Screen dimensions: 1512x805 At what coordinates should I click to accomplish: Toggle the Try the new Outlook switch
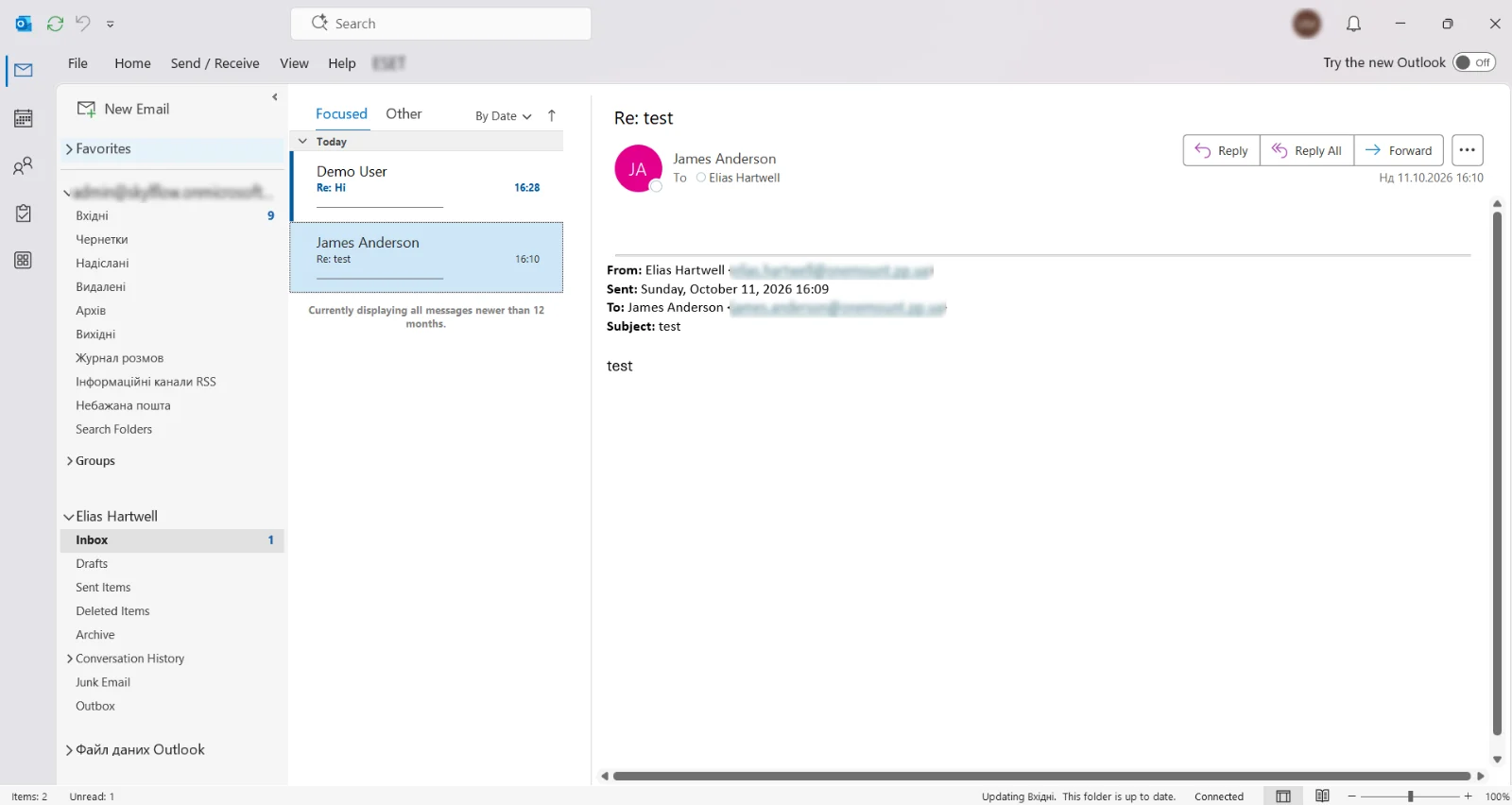pos(1474,62)
